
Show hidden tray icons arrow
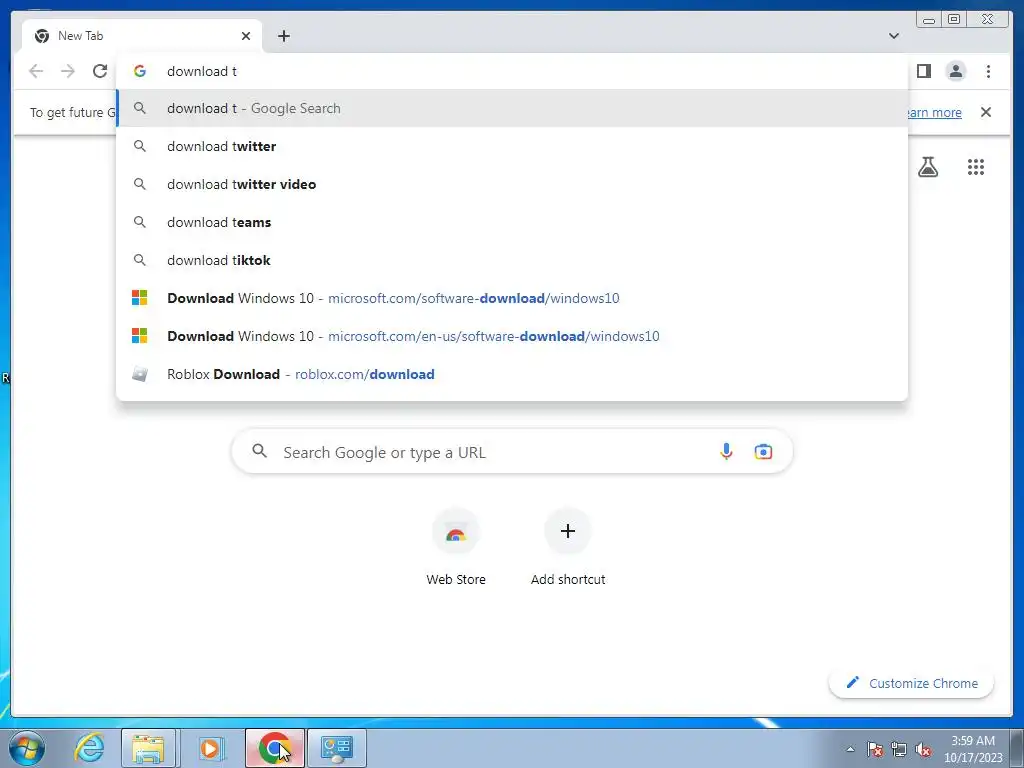click(850, 749)
